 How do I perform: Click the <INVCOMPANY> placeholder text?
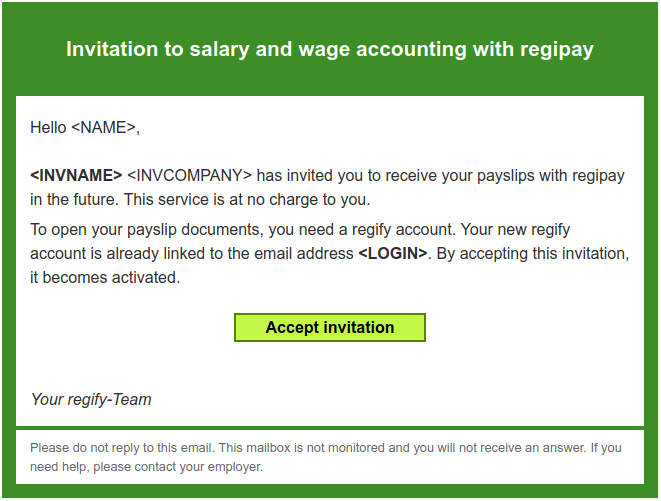(189, 175)
